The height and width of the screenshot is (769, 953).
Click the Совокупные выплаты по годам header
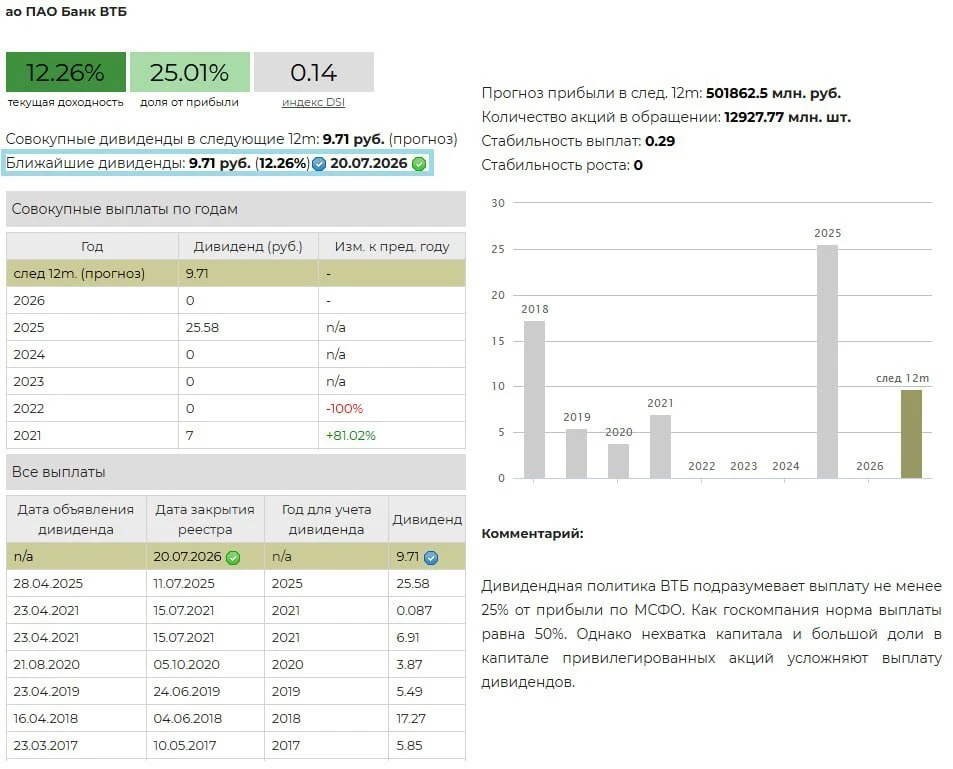[x=236, y=209]
